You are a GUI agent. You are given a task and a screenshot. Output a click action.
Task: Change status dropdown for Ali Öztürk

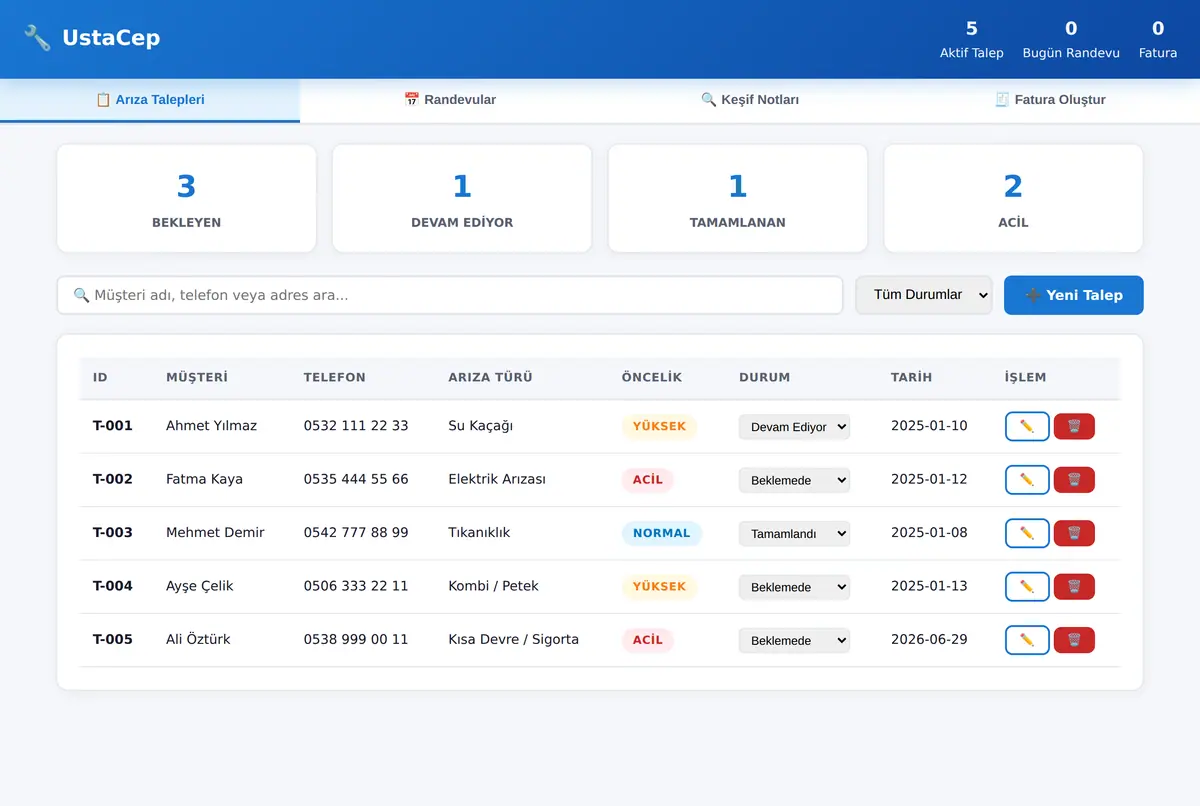coord(794,641)
